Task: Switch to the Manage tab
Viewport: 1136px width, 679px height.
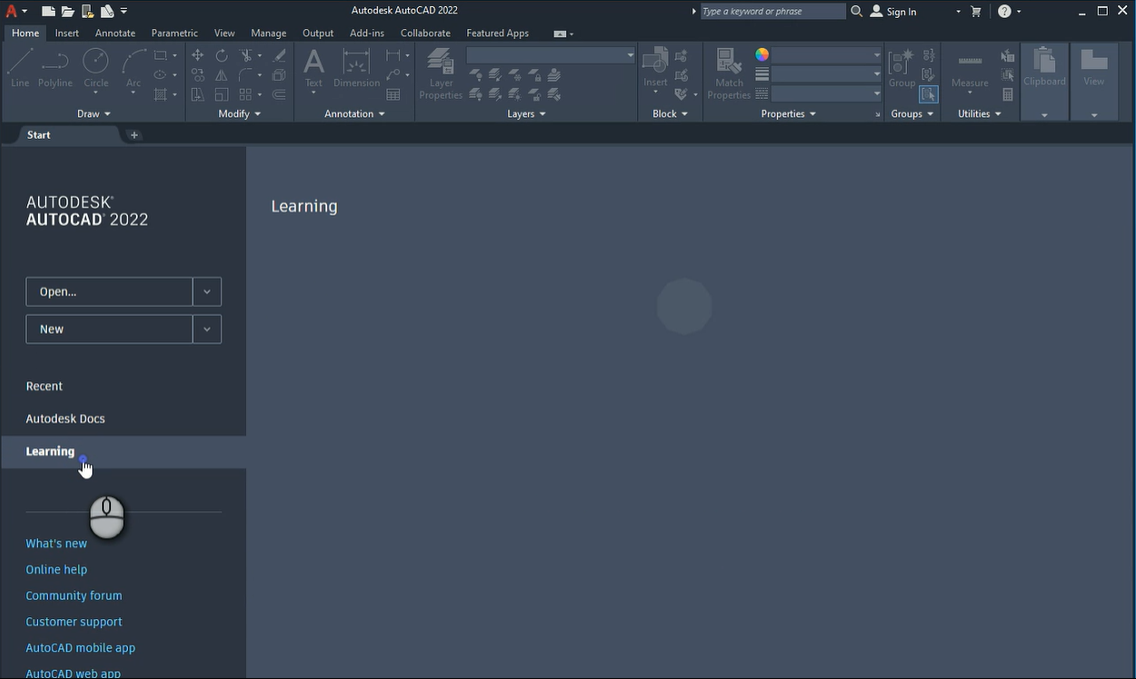Action: click(268, 33)
